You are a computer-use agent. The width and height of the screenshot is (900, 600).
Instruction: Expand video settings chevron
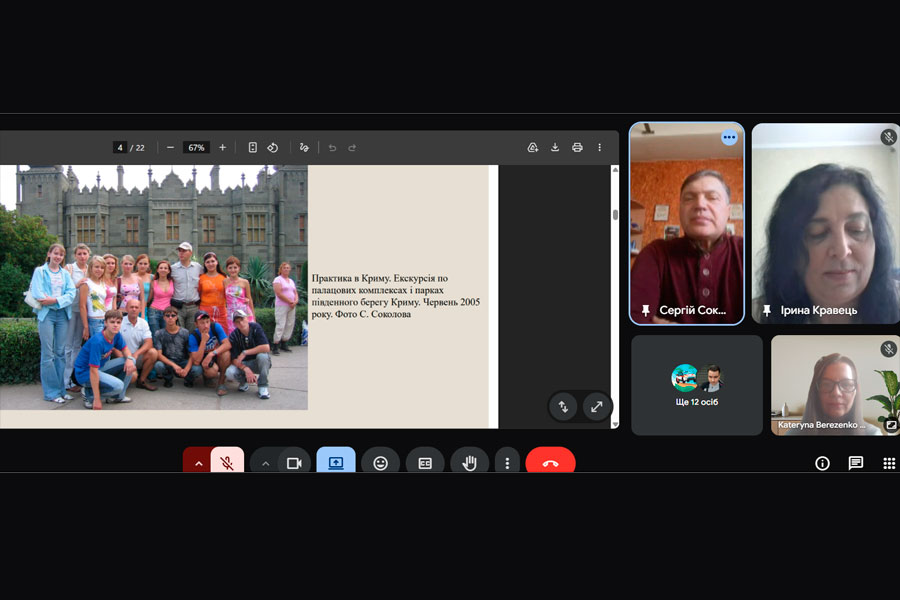point(265,463)
